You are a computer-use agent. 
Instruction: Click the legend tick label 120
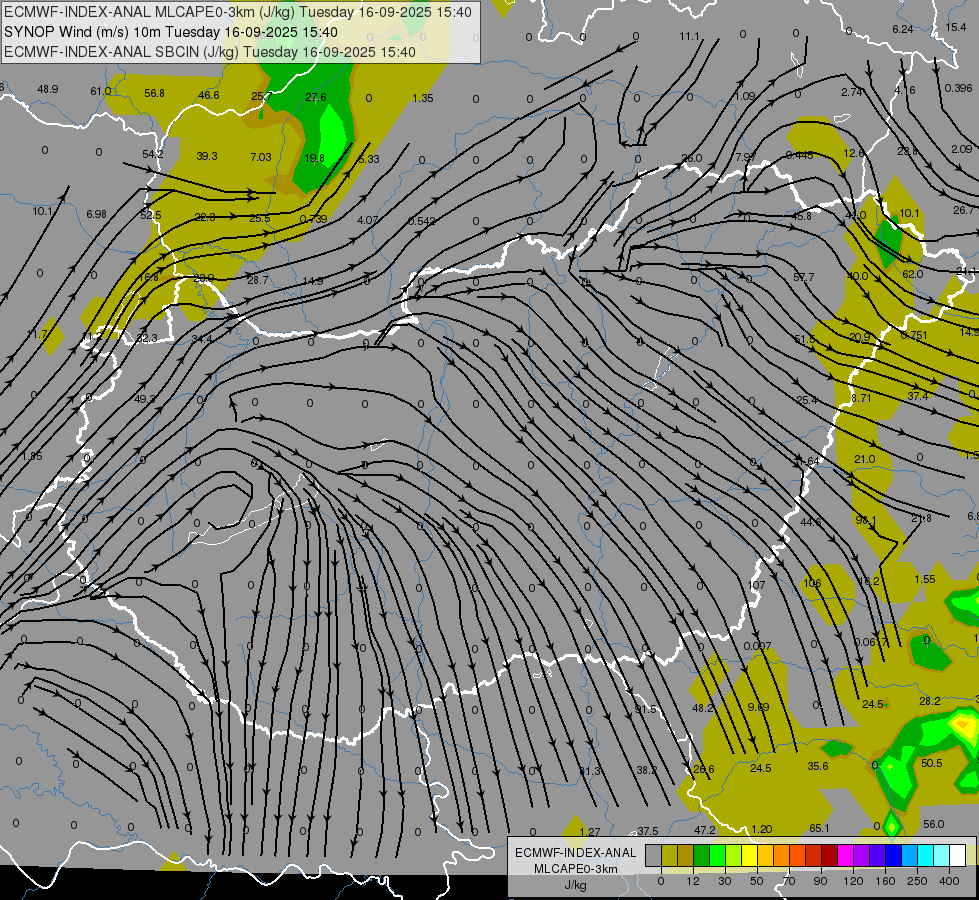[x=854, y=881]
